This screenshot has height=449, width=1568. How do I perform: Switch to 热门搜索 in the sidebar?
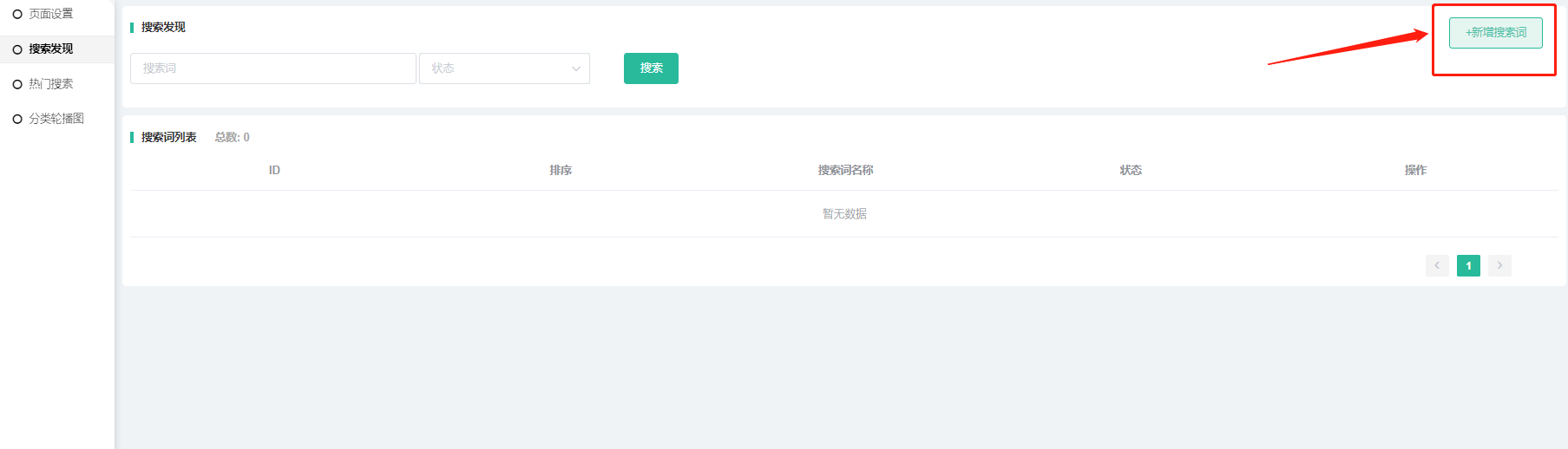[51, 84]
